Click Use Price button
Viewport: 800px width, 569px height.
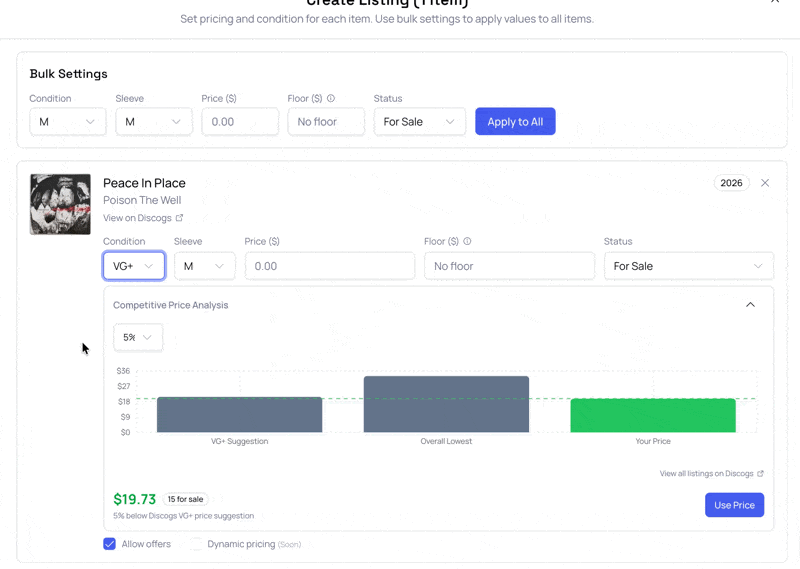(734, 505)
